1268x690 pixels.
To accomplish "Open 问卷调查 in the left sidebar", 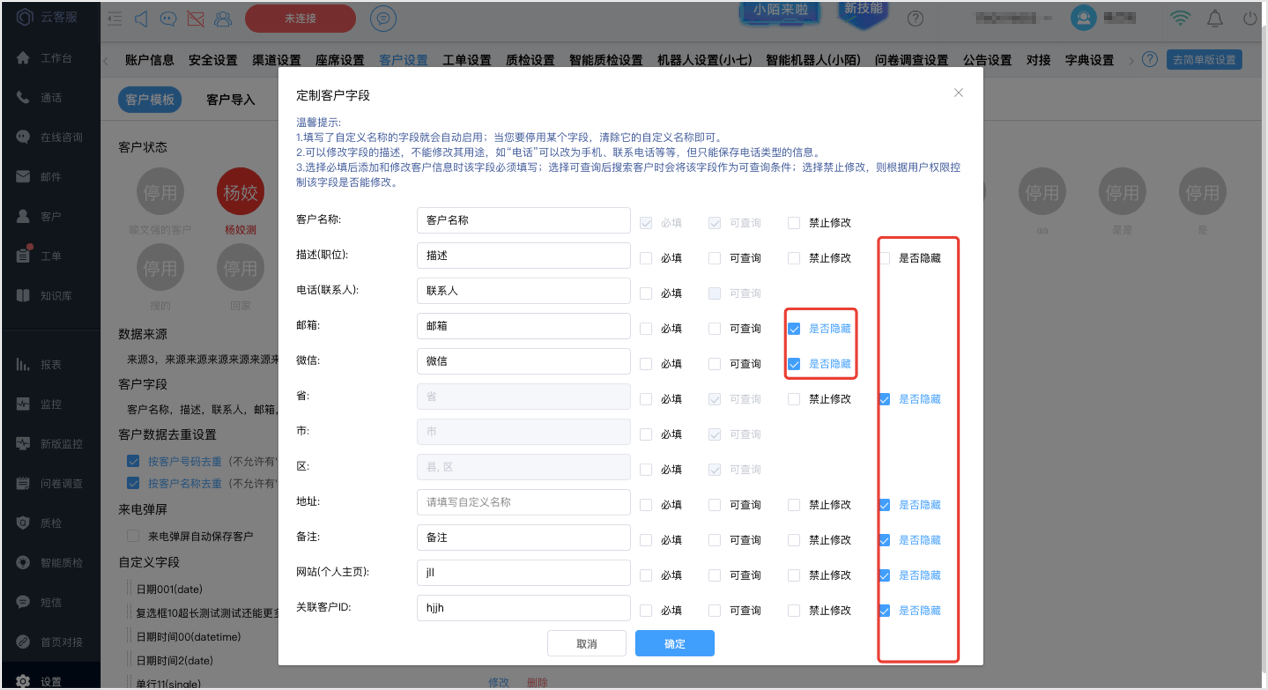I will tap(50, 483).
